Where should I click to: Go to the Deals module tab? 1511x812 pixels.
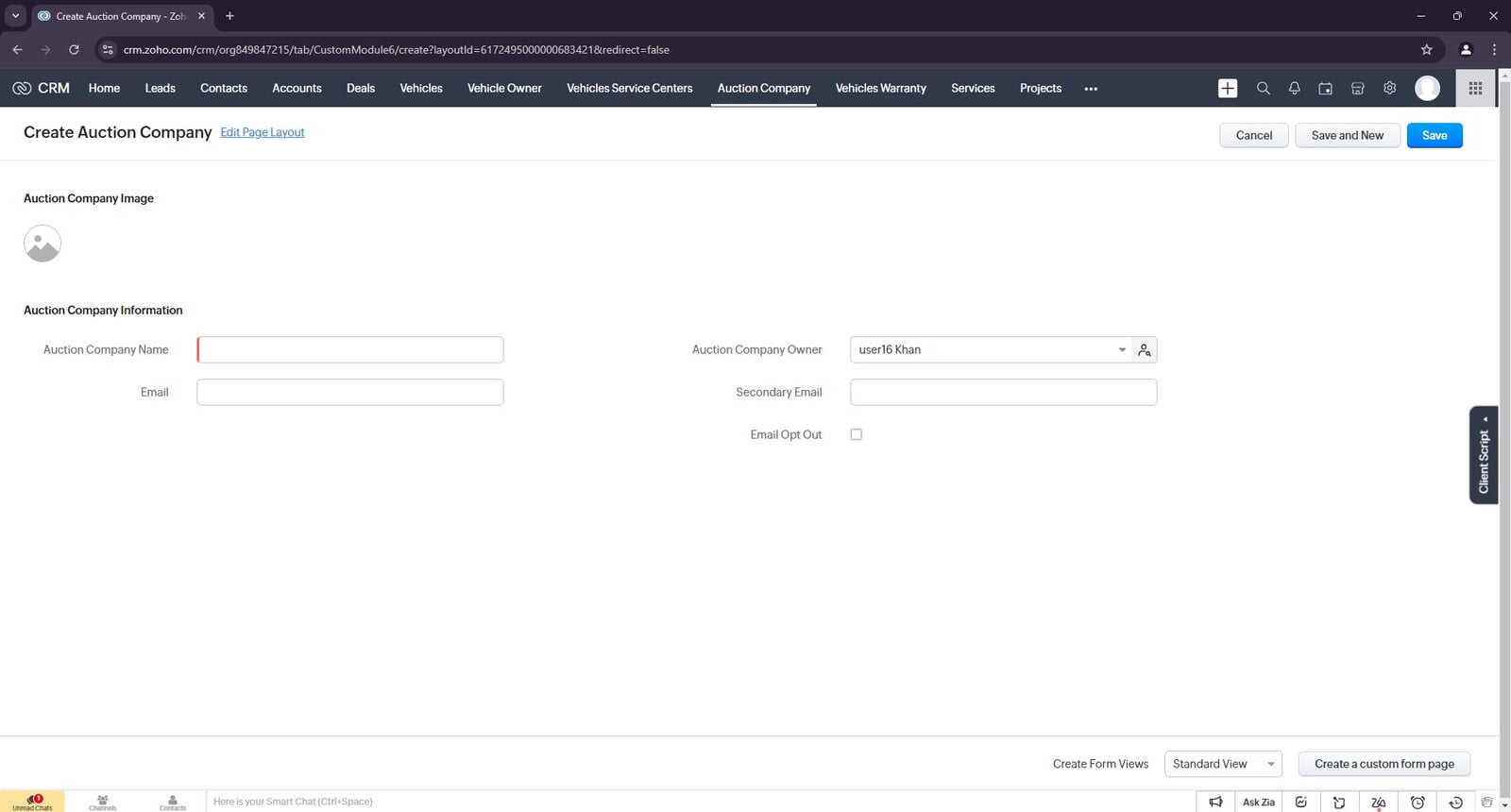coord(361,88)
